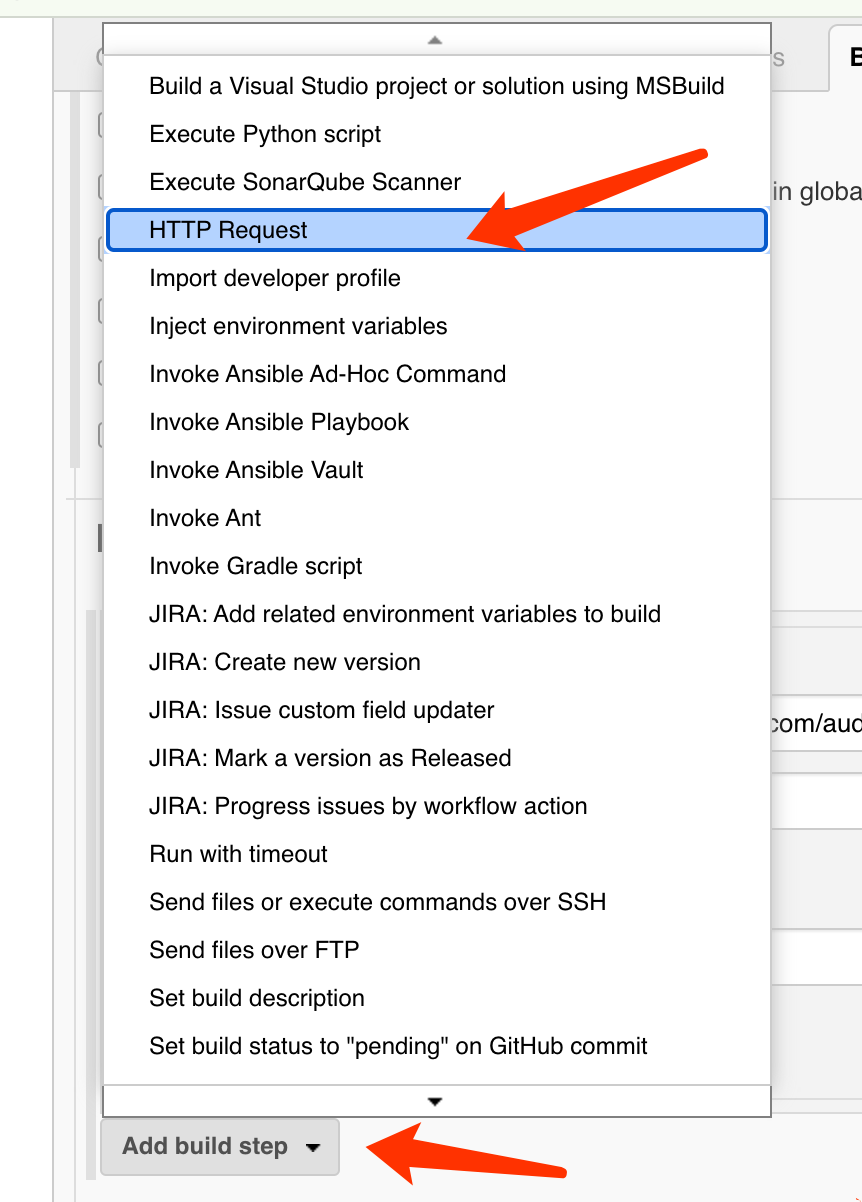Select Execute Python script option
862x1202 pixels.
(x=436, y=134)
